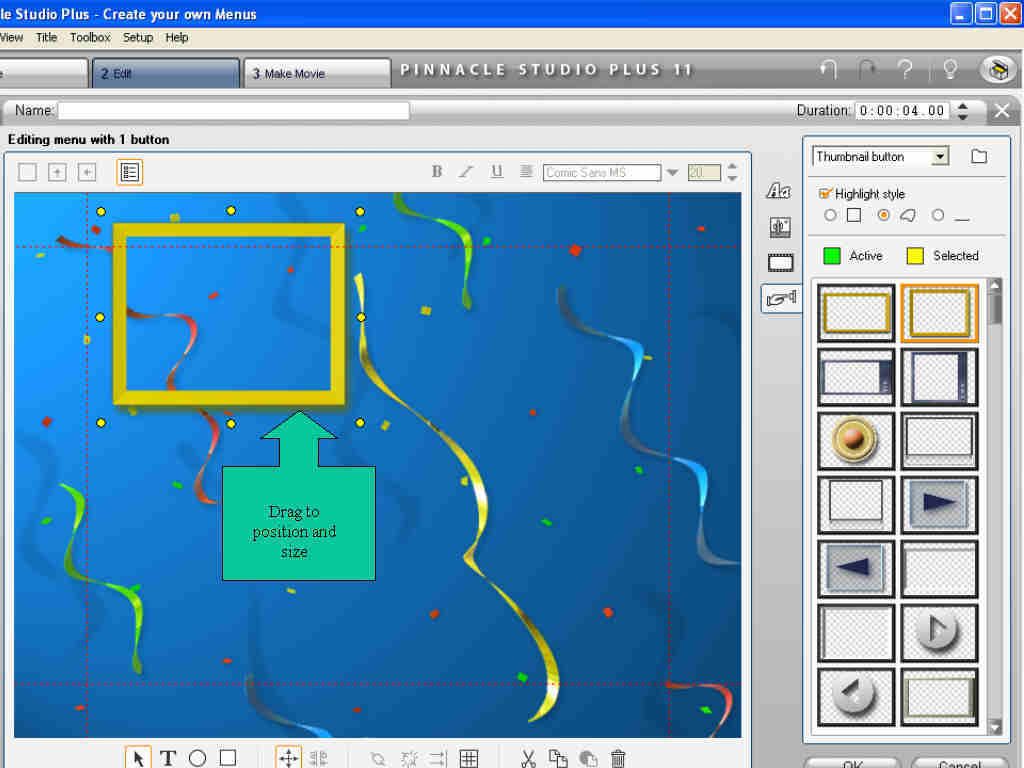Open the Toolbox menu
The height and width of the screenshot is (768, 1024).
click(x=90, y=37)
